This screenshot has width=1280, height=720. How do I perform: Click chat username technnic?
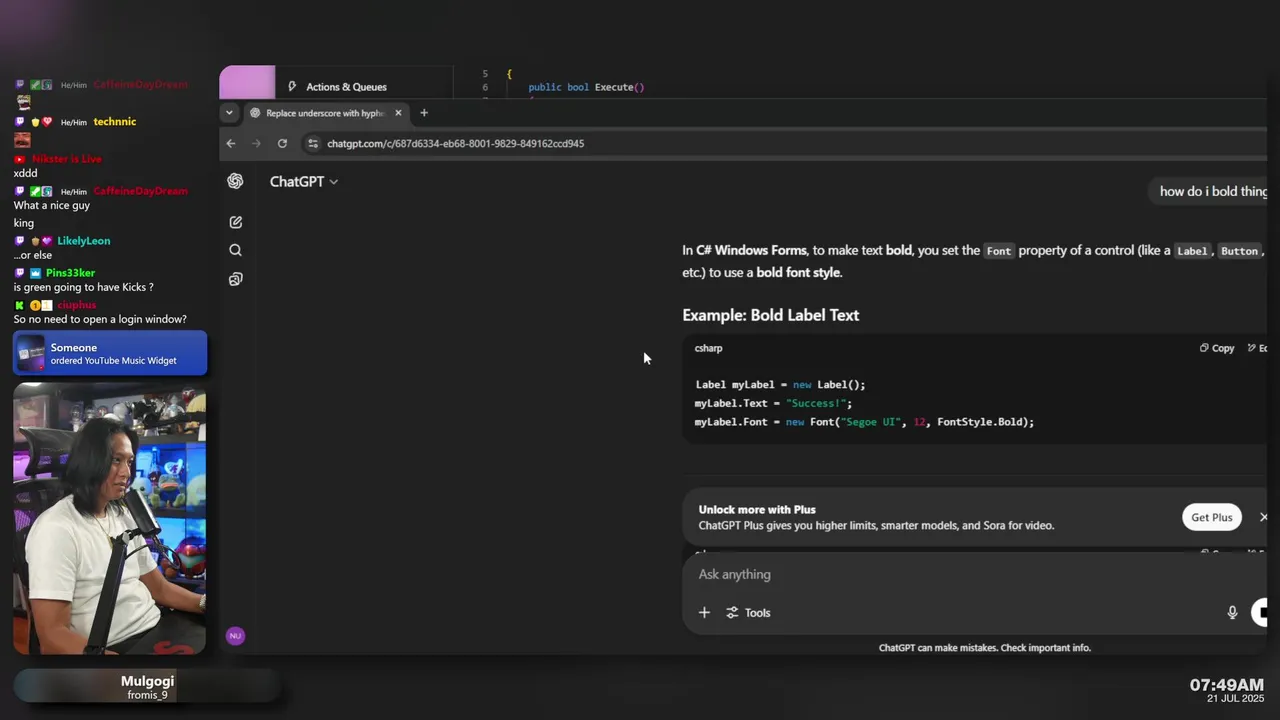pos(114,122)
